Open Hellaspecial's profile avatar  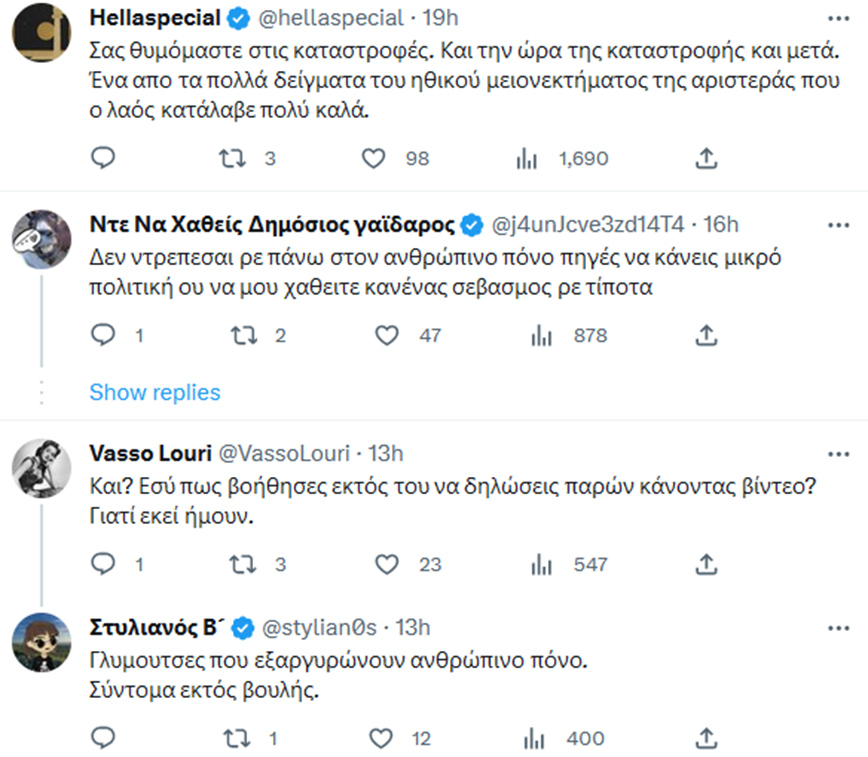pos(41,35)
